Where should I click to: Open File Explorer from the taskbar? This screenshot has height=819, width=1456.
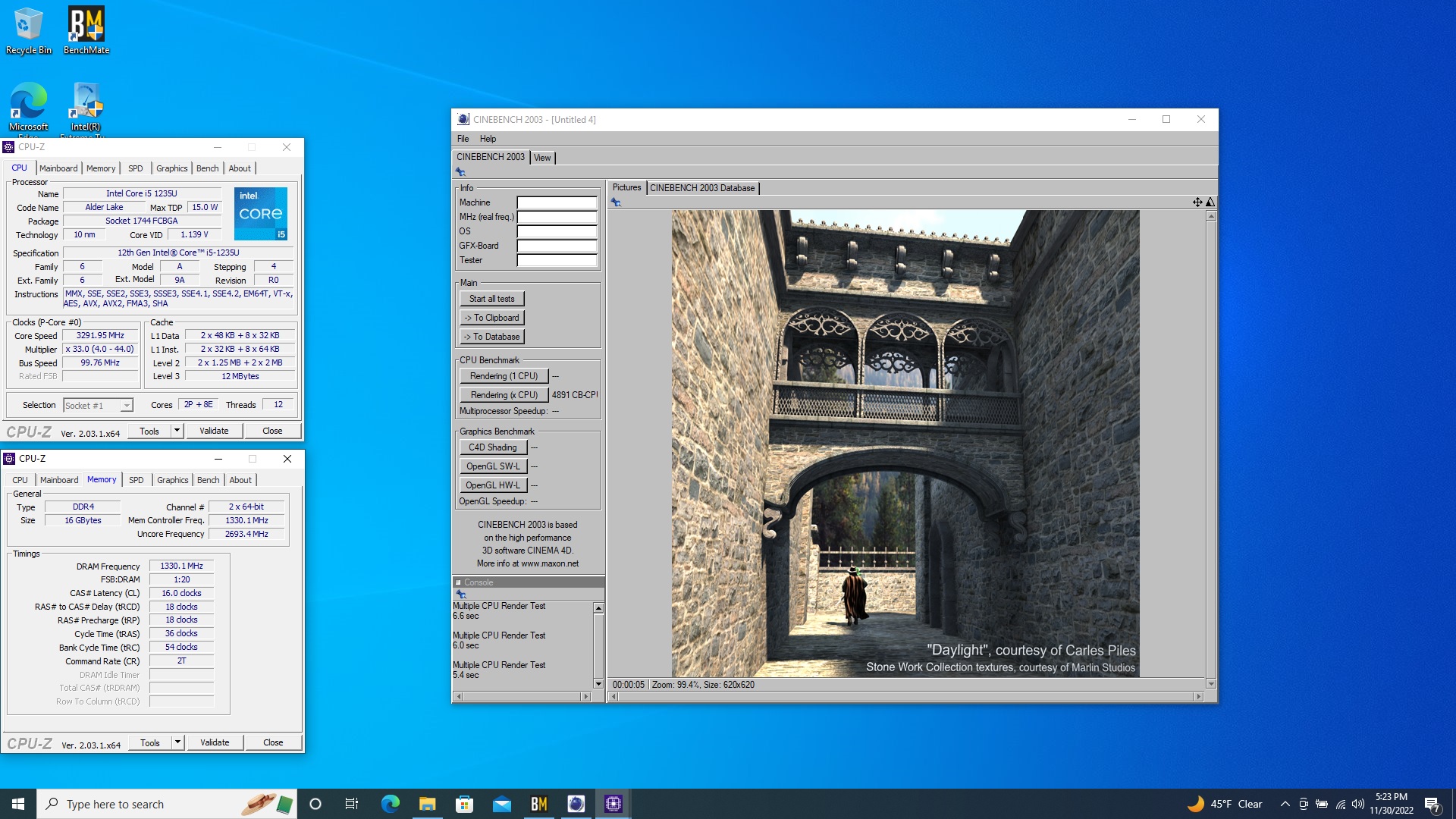(x=427, y=804)
